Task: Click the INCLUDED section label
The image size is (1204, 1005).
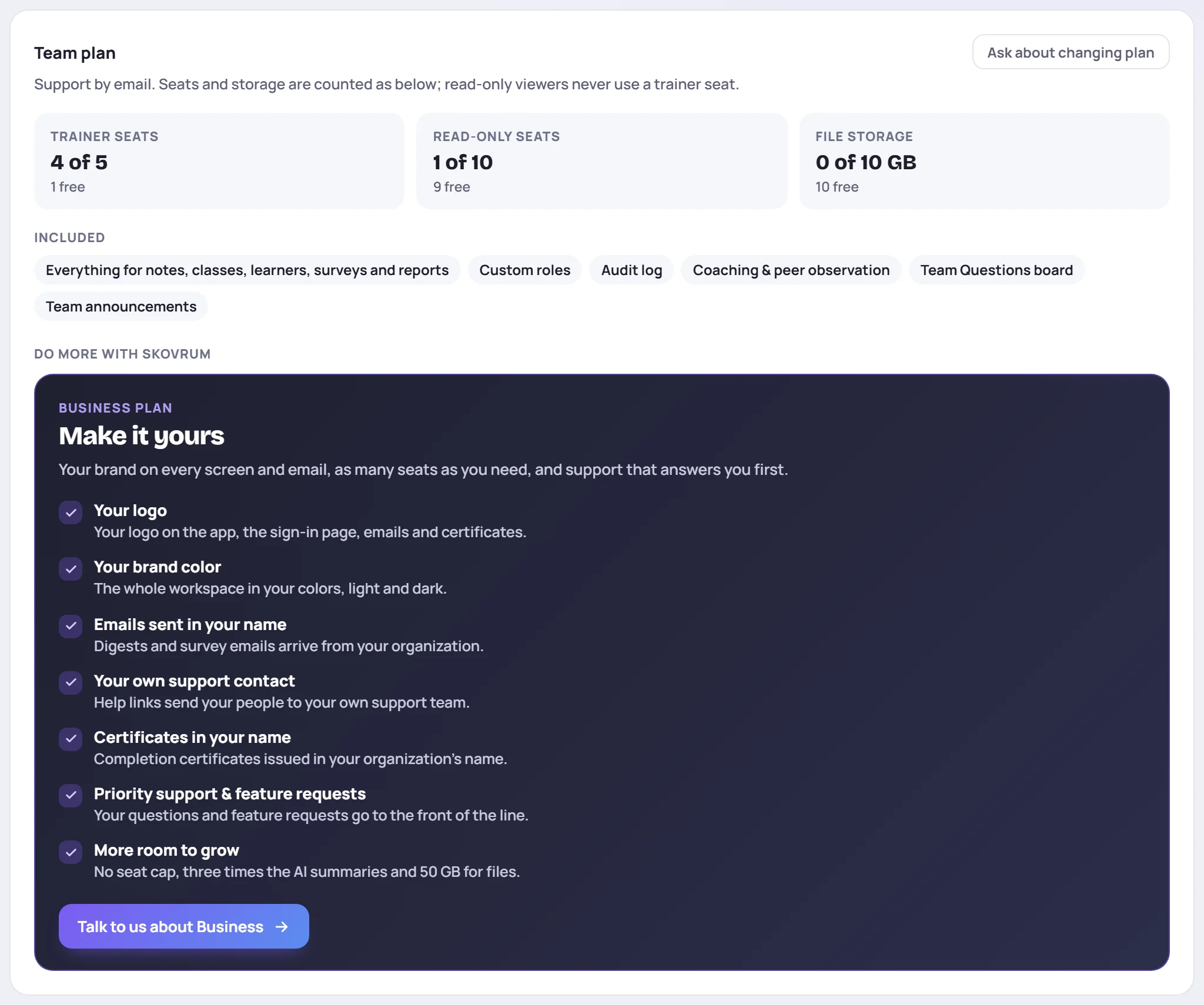Action: (69, 237)
